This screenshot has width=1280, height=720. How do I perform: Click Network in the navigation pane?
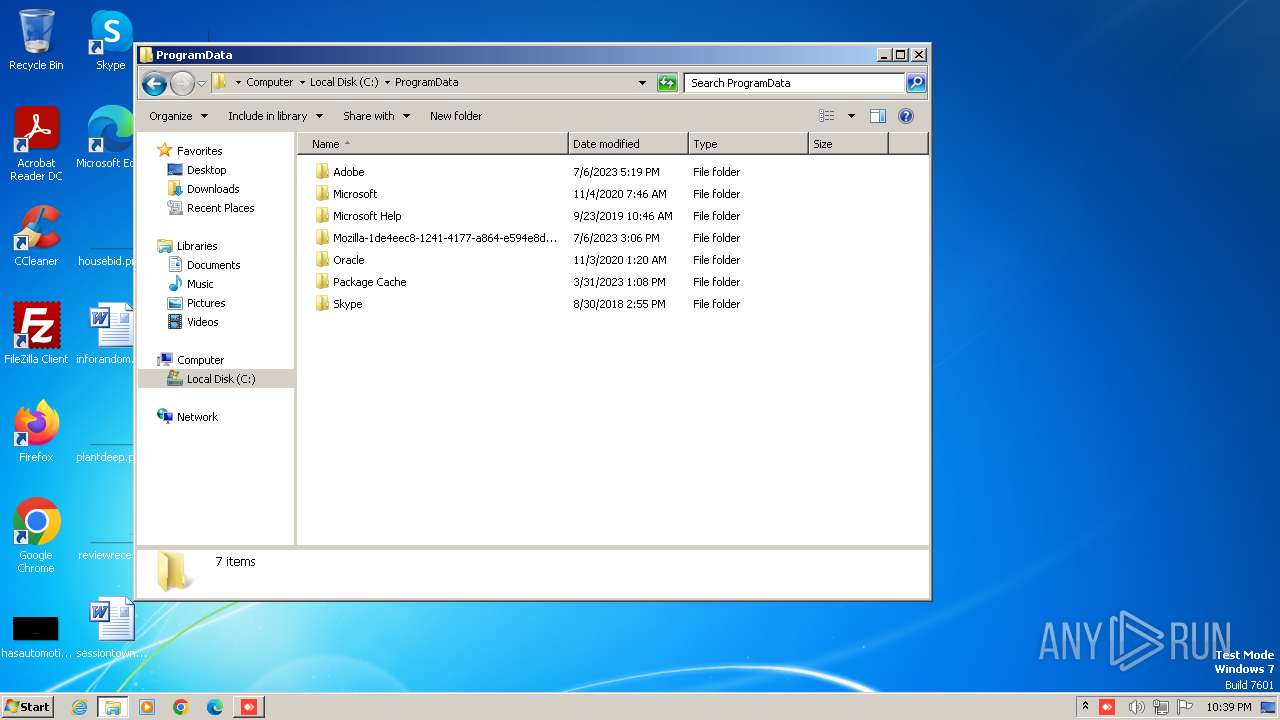coord(197,417)
